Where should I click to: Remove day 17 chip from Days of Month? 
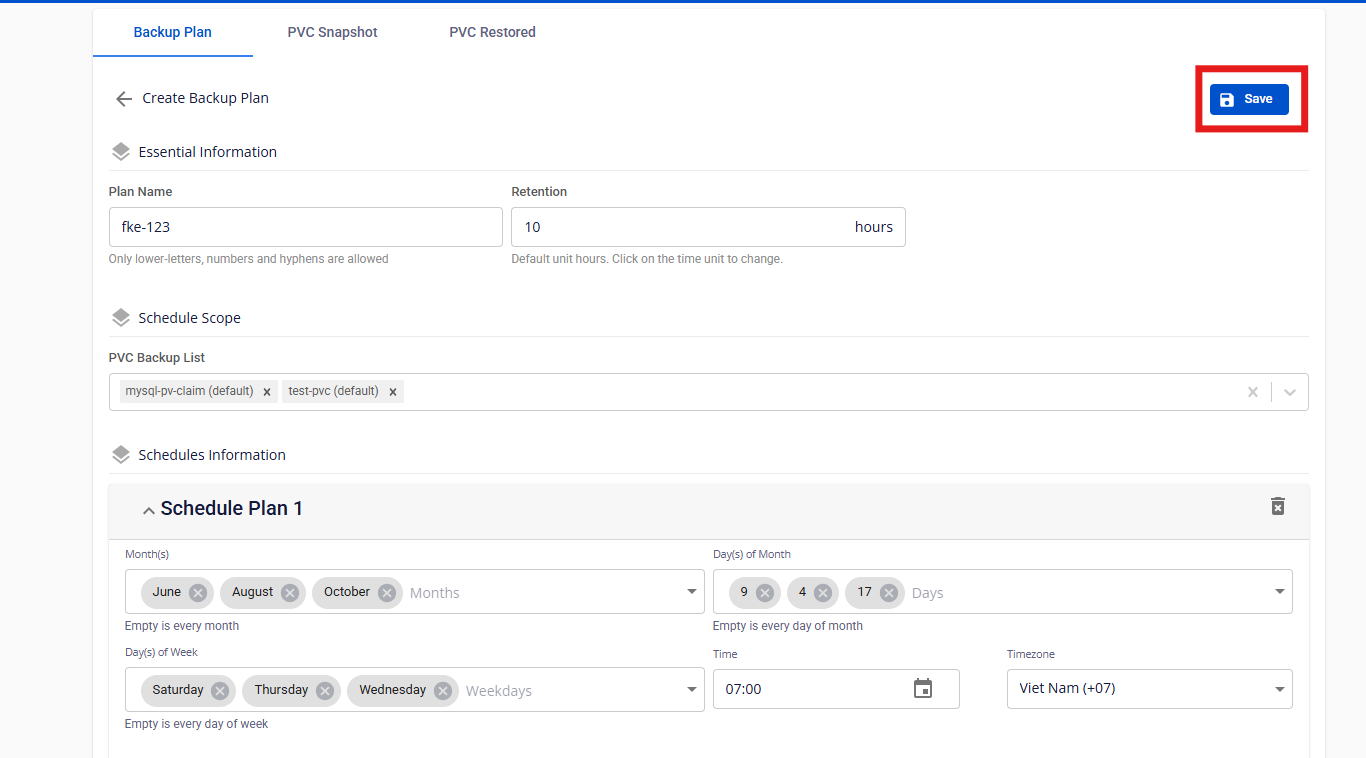[x=889, y=593]
